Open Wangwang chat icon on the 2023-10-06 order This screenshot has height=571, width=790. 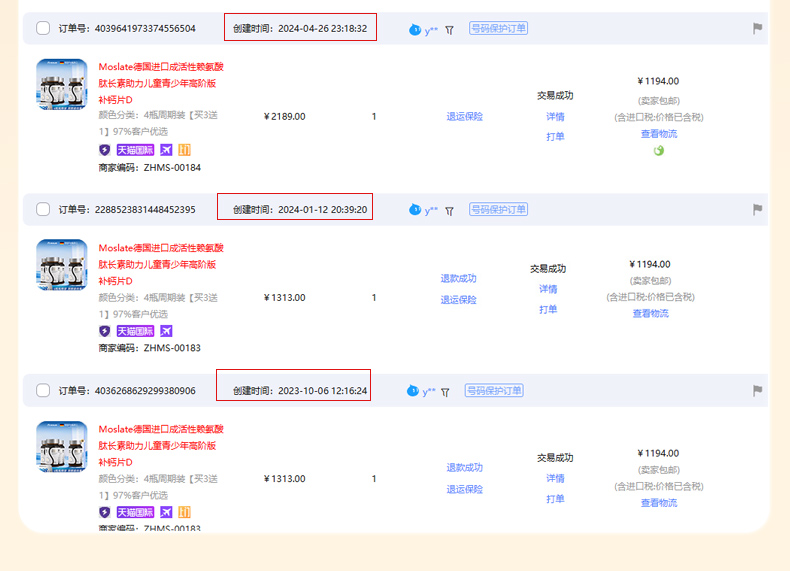[x=413, y=391]
